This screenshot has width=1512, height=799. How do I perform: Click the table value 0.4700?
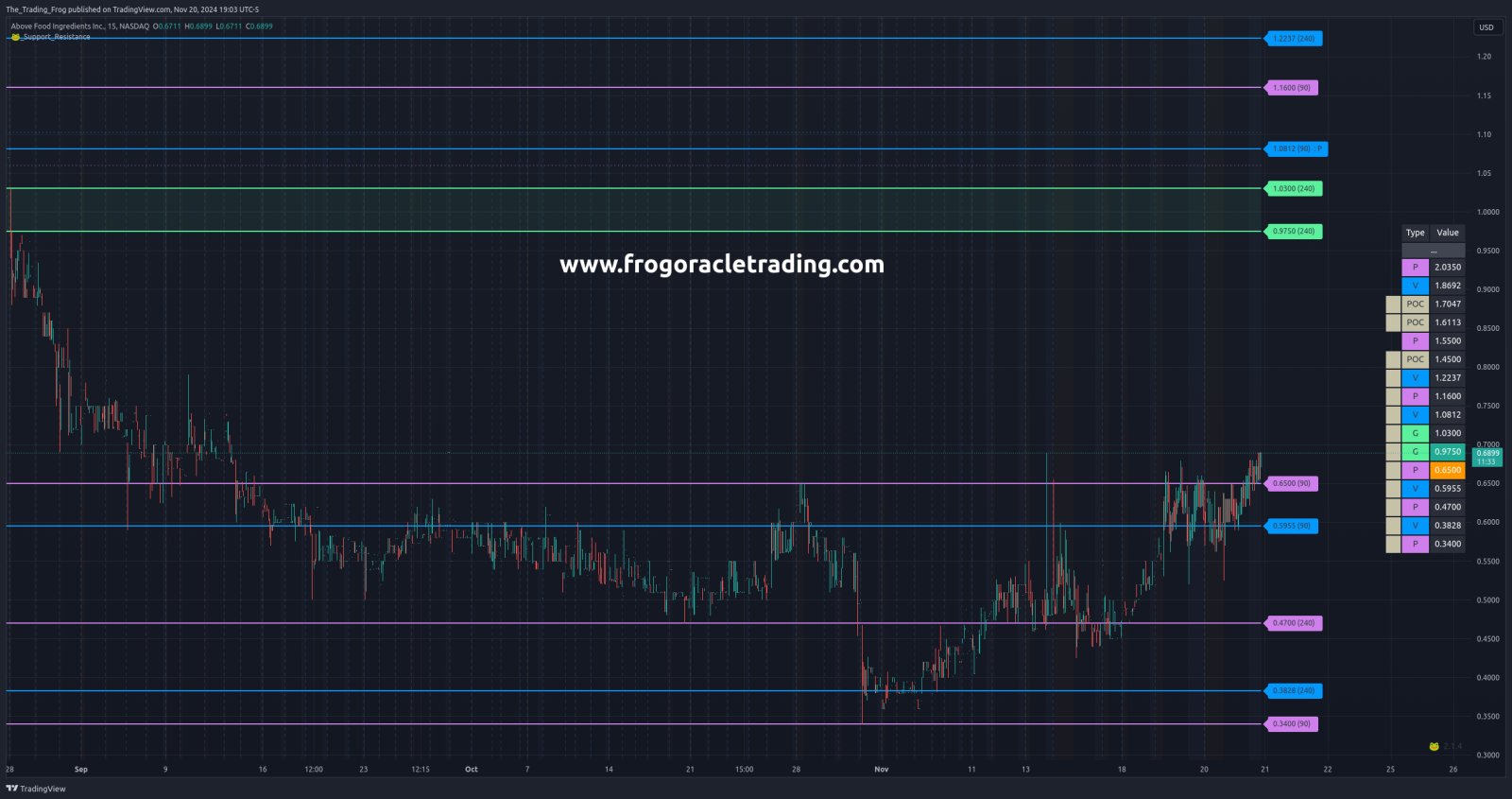(x=1448, y=507)
